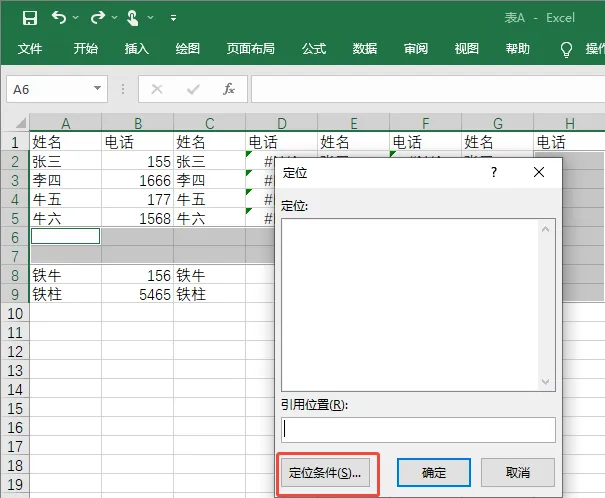Click the Save icon in quick access toolbar
Viewport: 605px width, 498px height.
(30, 18)
